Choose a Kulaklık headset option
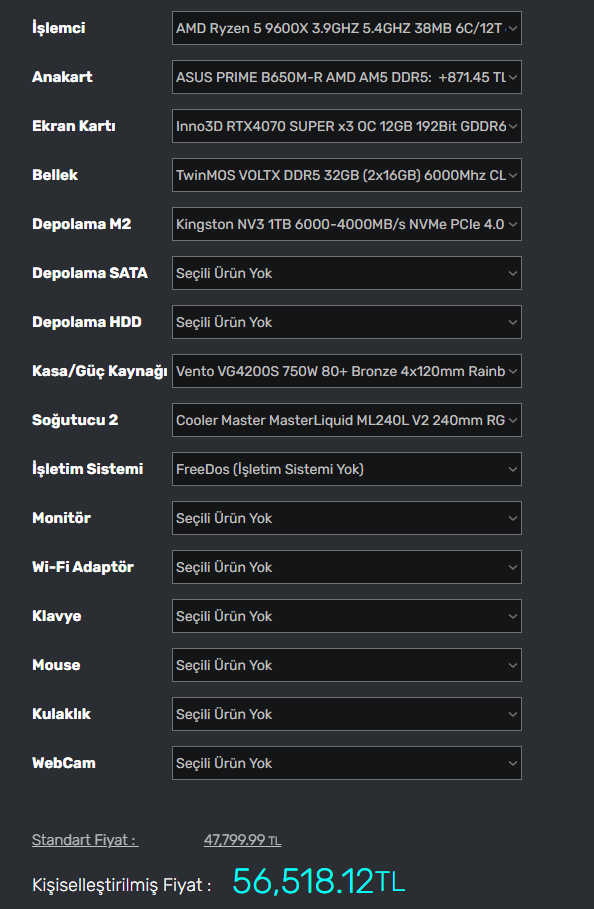594x909 pixels. [347, 714]
